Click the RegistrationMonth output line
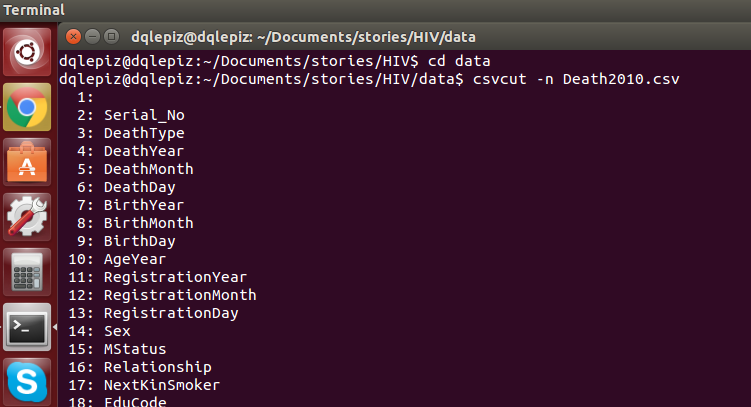 tap(162, 295)
